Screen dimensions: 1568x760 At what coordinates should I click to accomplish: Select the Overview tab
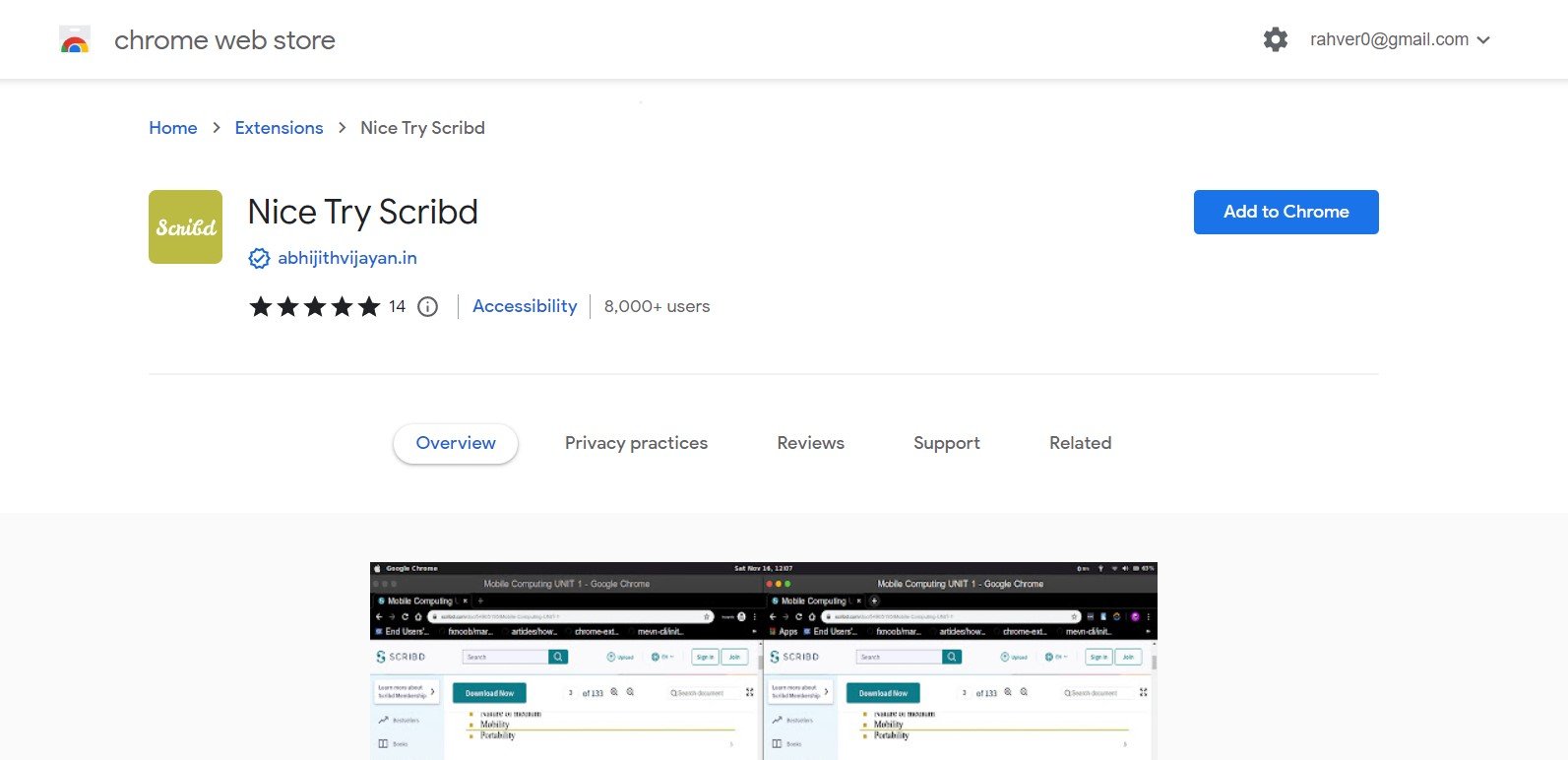[456, 443]
